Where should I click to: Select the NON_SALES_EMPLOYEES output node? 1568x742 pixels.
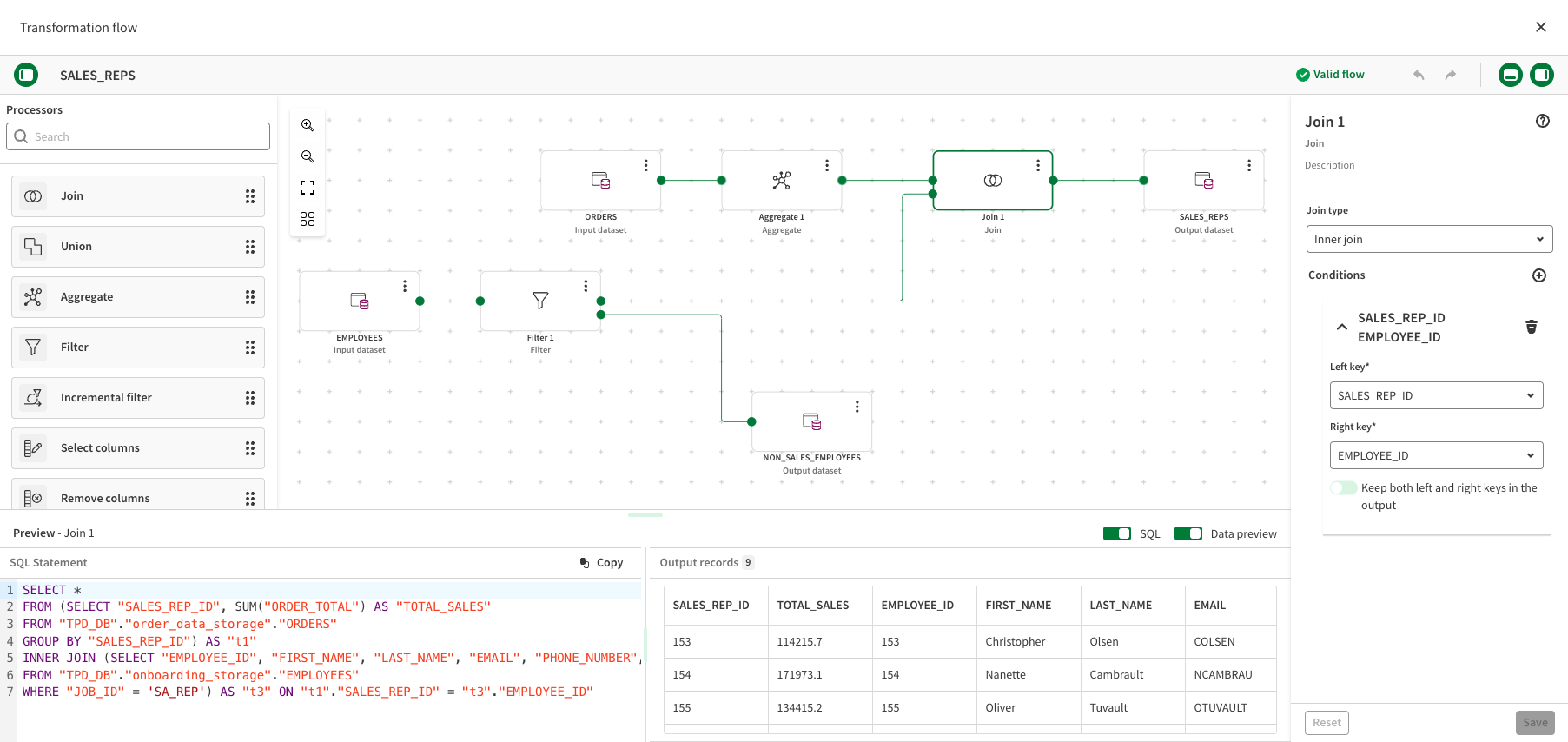(x=812, y=421)
